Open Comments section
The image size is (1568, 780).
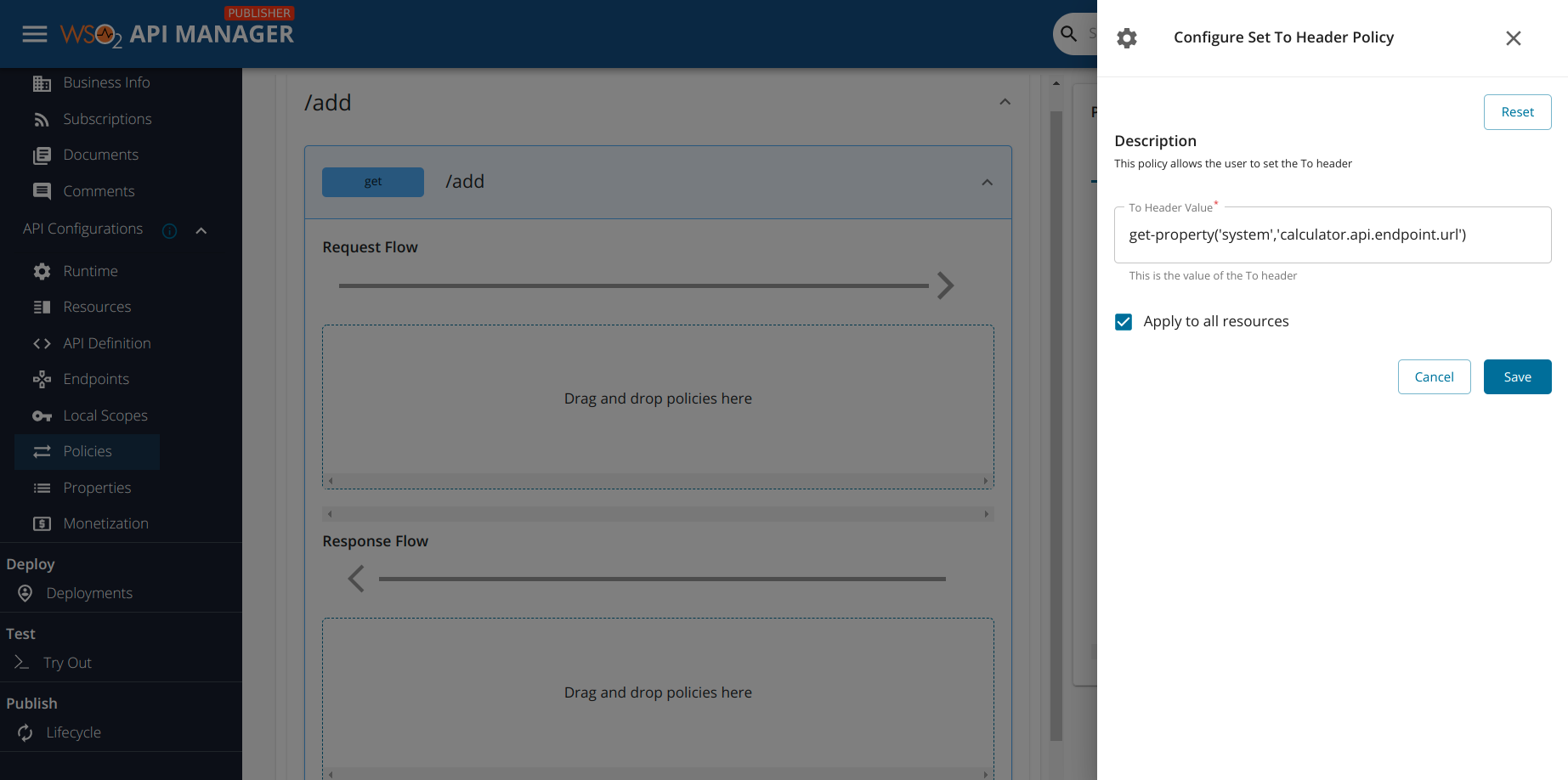99,191
